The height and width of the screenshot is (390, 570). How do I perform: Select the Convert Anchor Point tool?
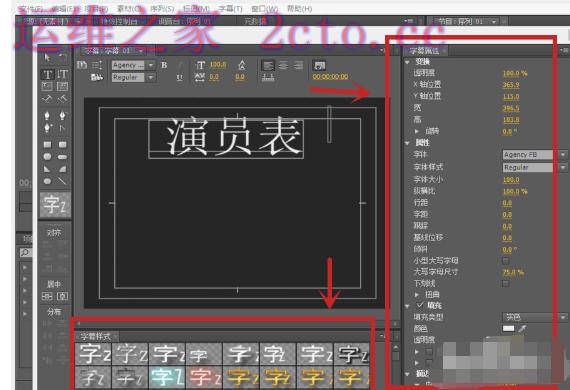tap(63, 128)
